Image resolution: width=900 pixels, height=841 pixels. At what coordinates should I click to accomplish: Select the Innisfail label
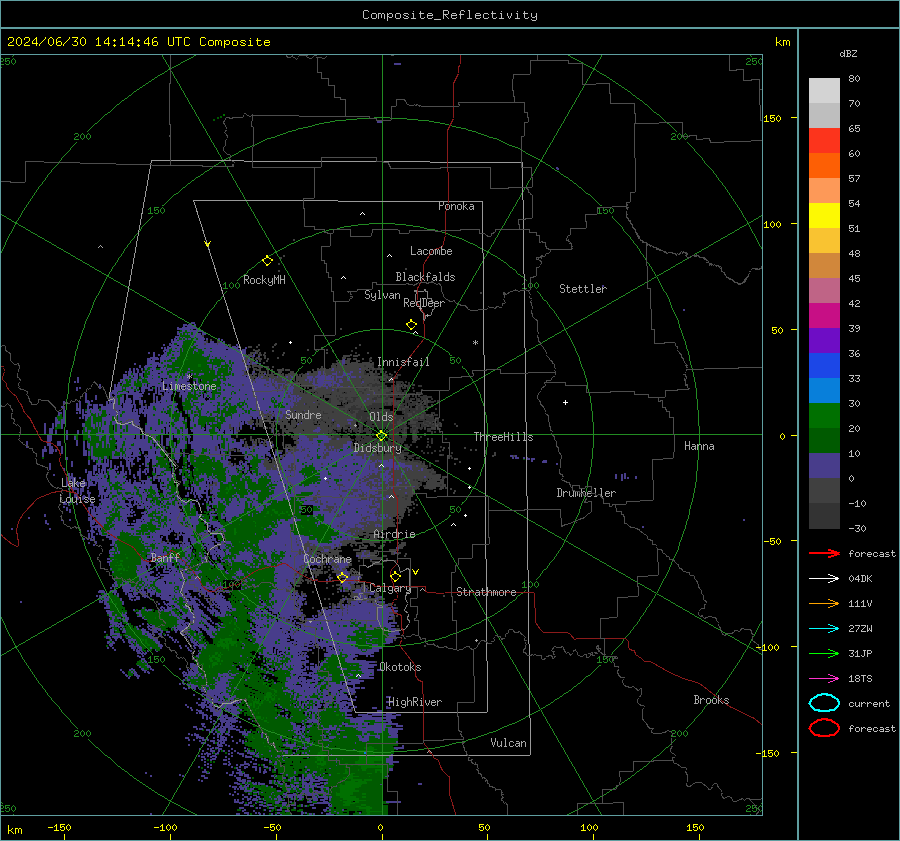[403, 362]
